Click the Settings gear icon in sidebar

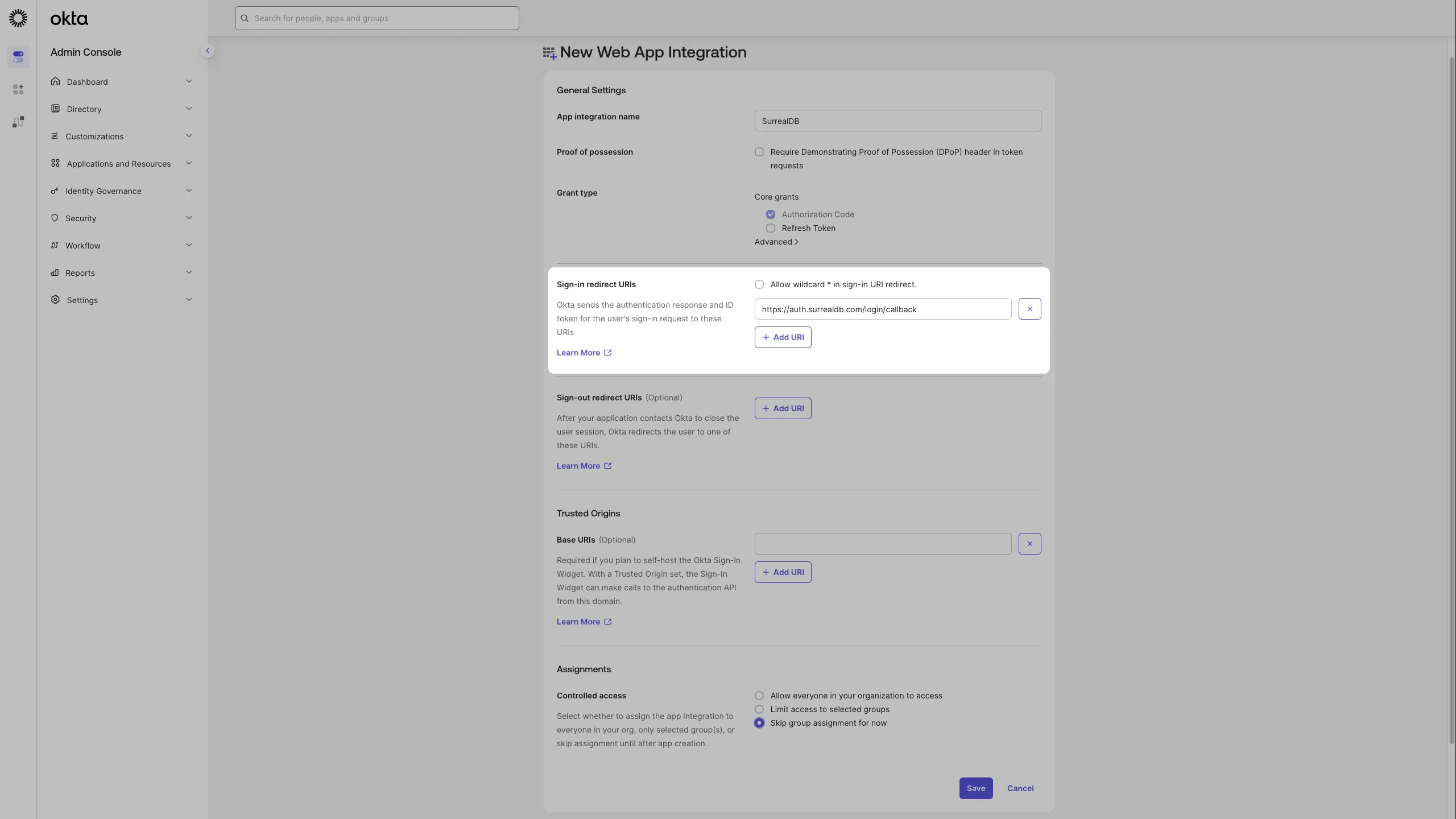(55, 300)
